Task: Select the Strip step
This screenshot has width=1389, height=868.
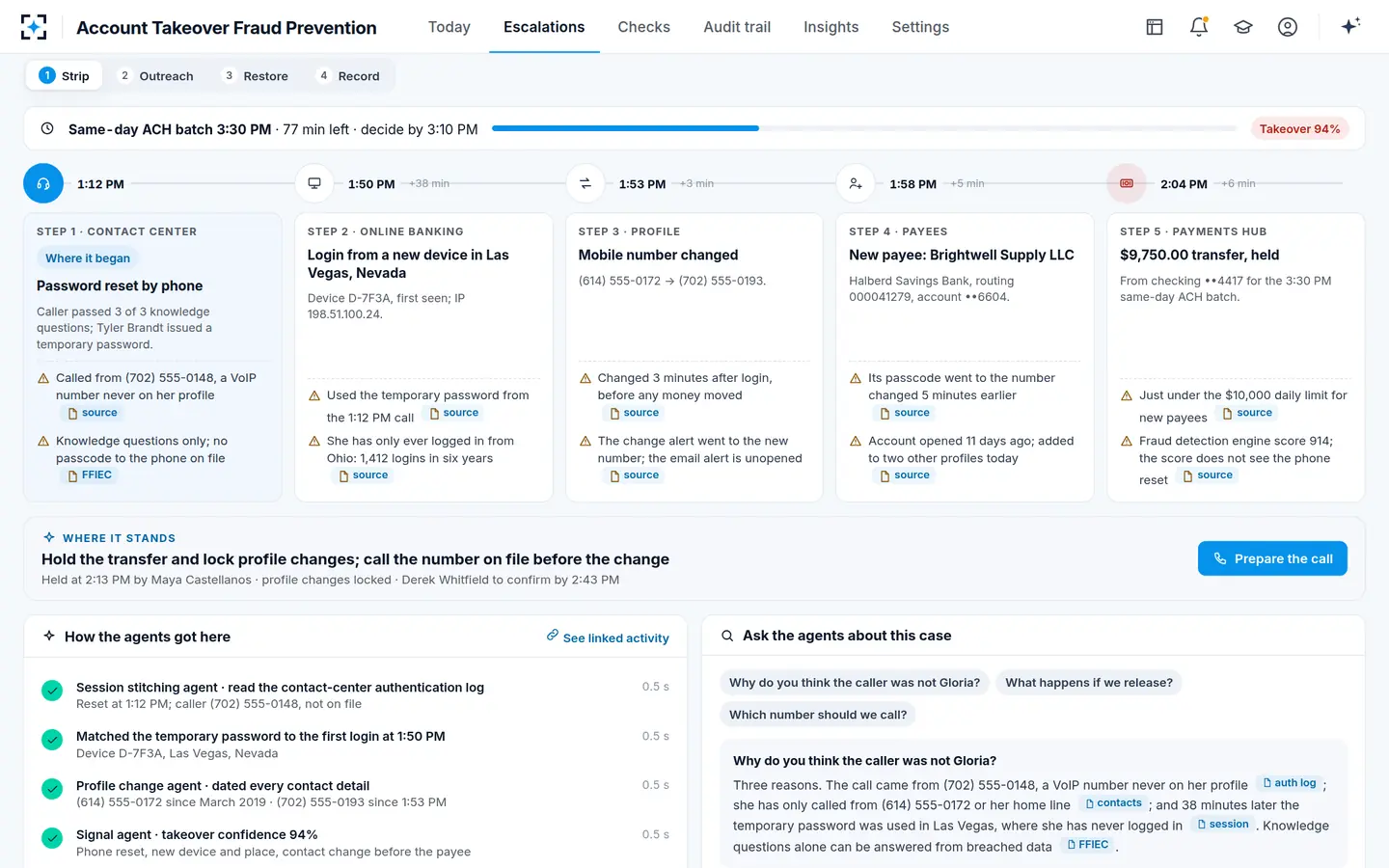Action: 64,76
